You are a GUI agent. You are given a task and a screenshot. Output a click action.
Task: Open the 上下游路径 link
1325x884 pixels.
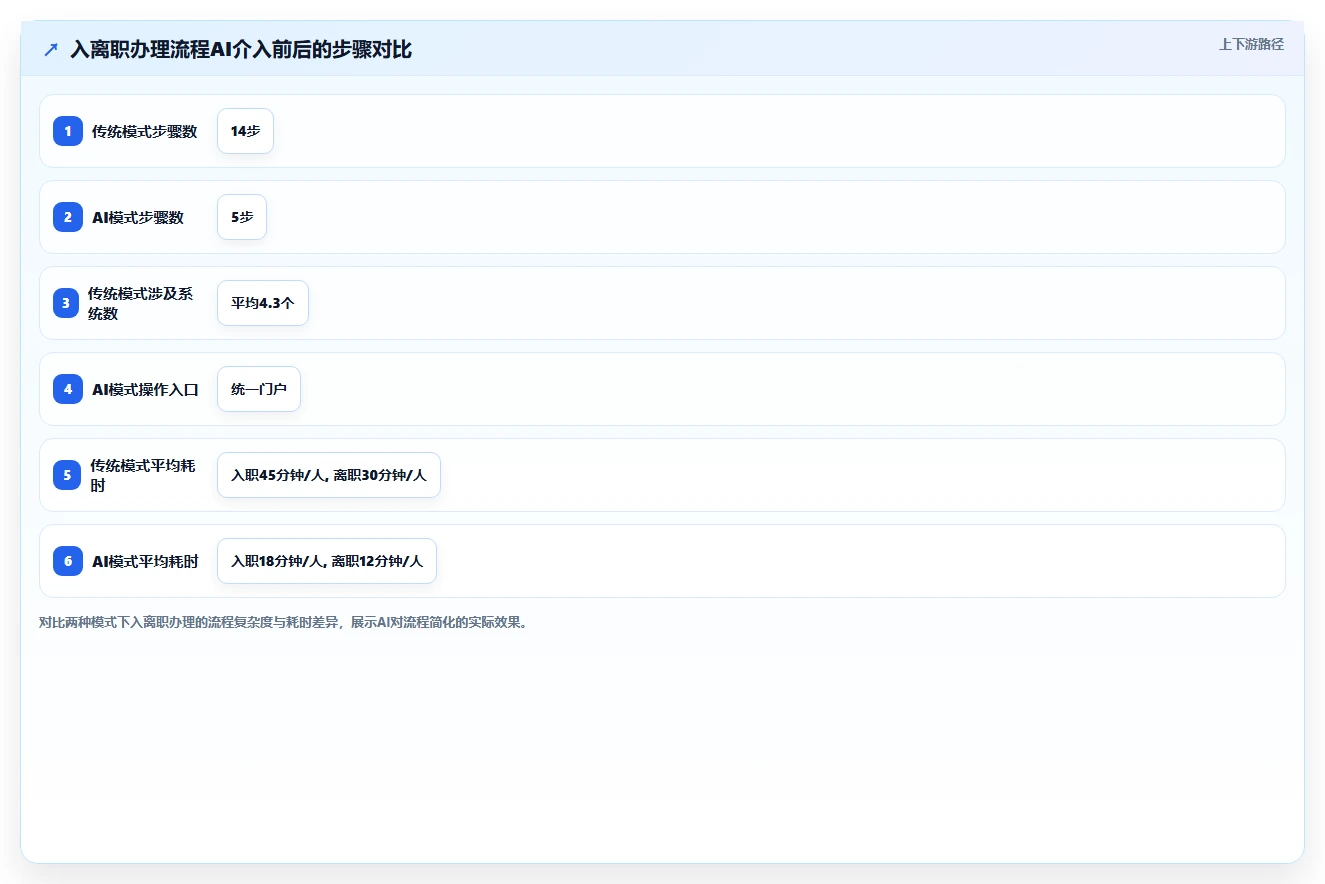1251,45
